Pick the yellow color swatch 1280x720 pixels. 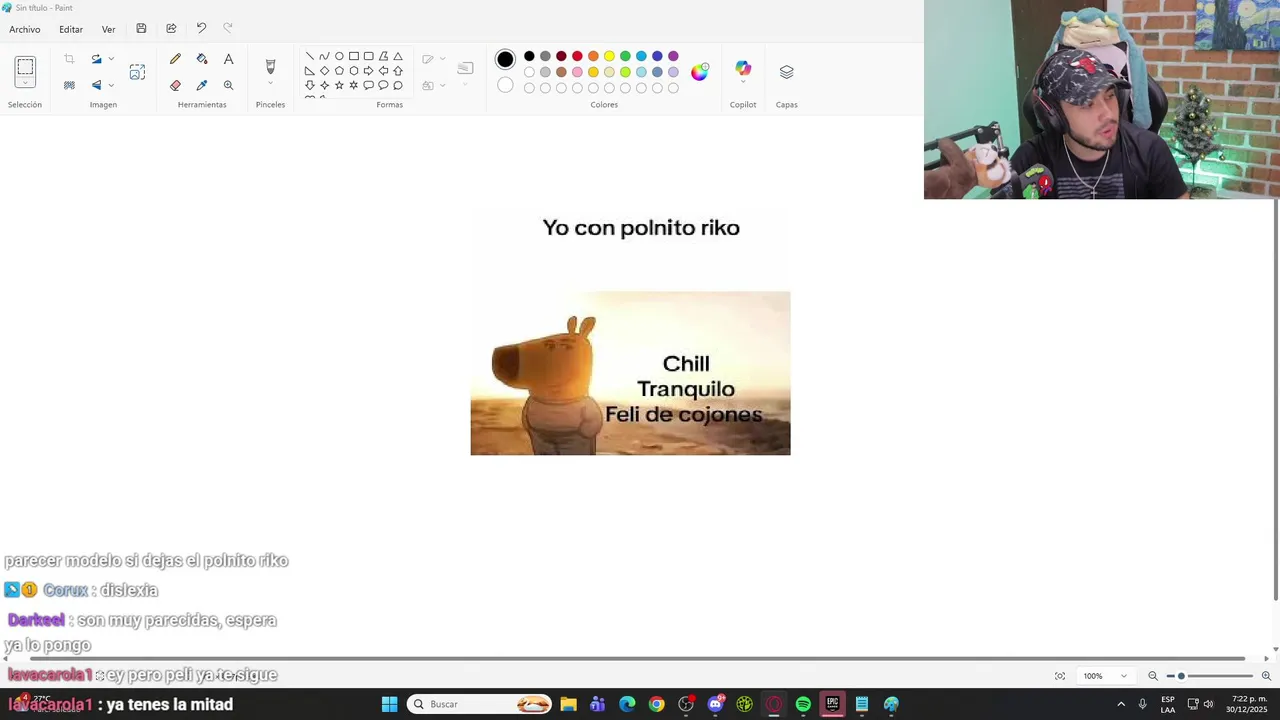[609, 56]
